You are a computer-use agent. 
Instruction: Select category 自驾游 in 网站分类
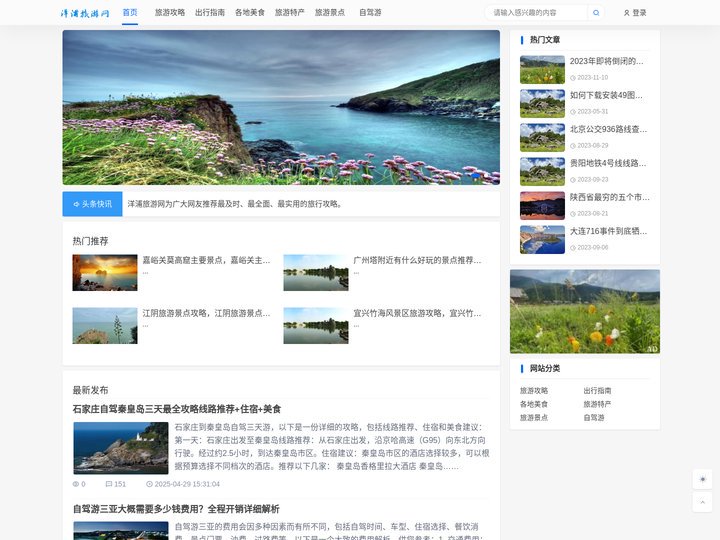coord(594,417)
